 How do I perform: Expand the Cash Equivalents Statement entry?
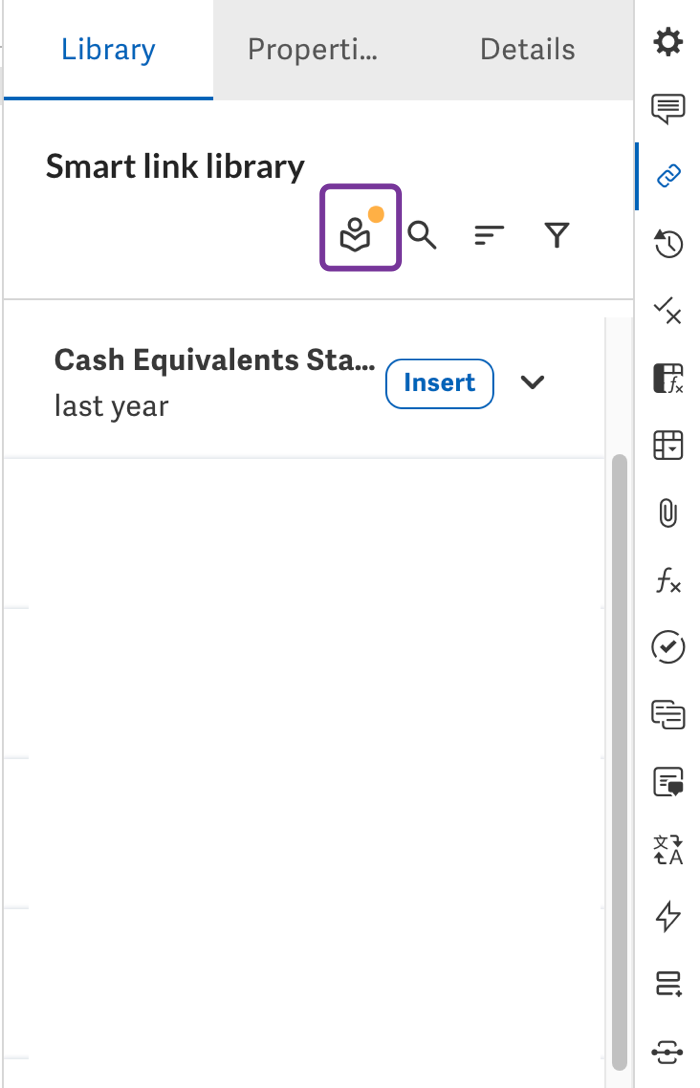pyautogui.click(x=533, y=382)
